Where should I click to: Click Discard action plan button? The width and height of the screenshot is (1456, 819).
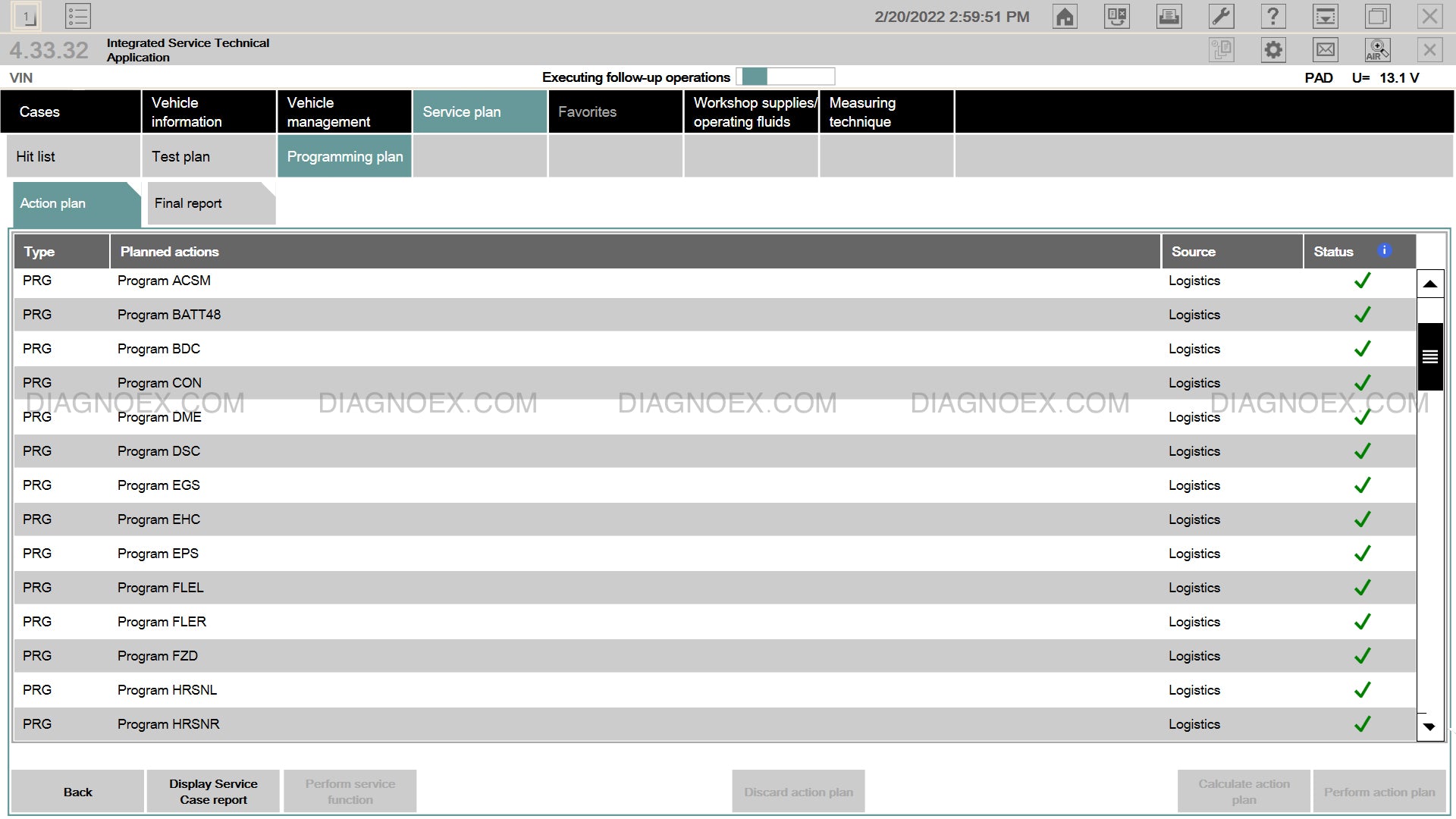point(799,792)
